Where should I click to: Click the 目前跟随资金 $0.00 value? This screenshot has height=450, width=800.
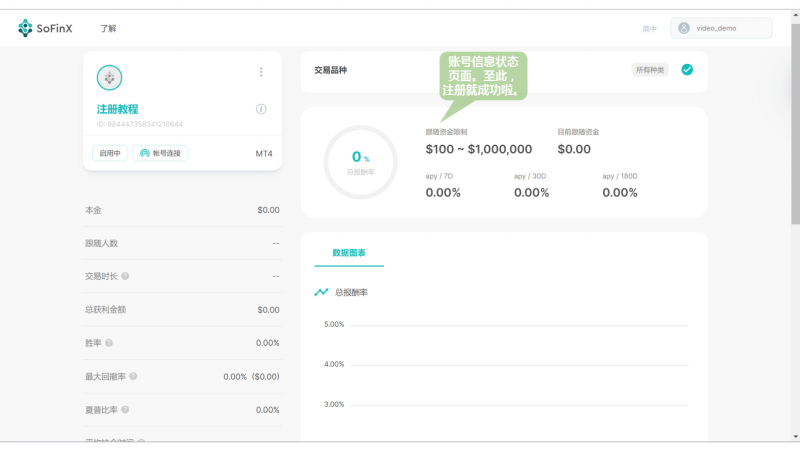(x=574, y=149)
